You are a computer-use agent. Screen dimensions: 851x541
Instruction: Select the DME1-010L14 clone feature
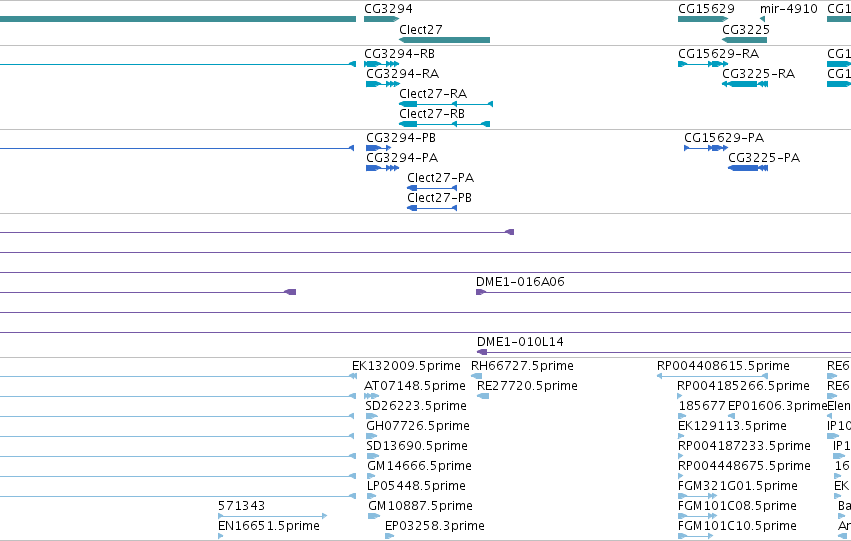(x=663, y=352)
